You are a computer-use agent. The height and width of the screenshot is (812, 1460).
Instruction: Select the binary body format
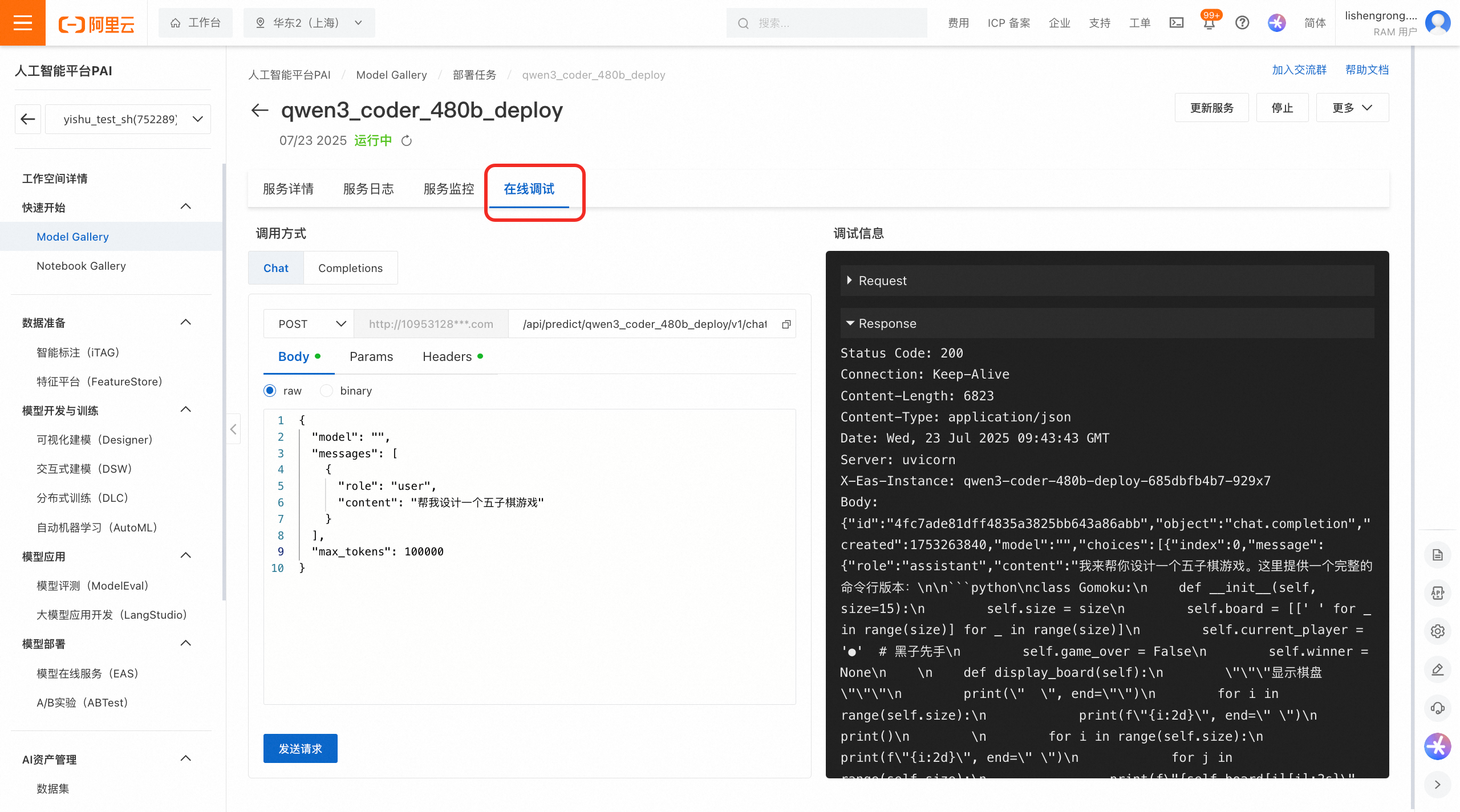pyautogui.click(x=326, y=391)
